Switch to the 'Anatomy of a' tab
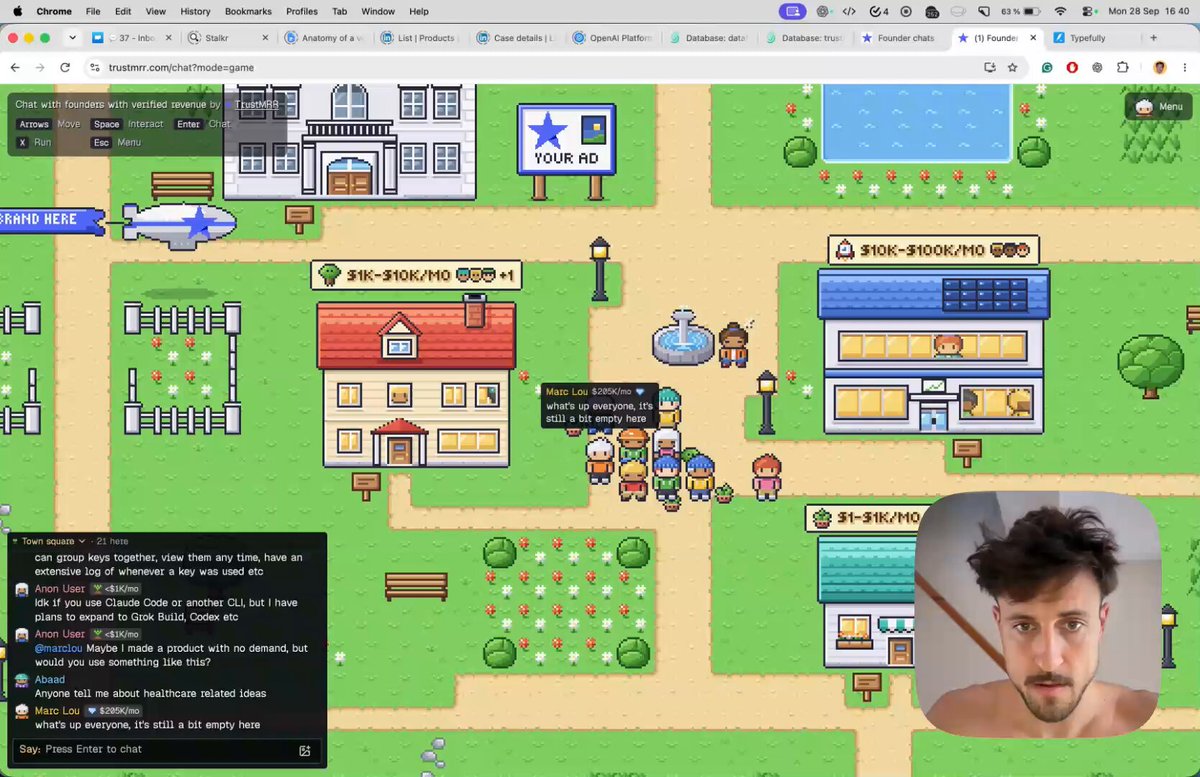 tap(325, 38)
